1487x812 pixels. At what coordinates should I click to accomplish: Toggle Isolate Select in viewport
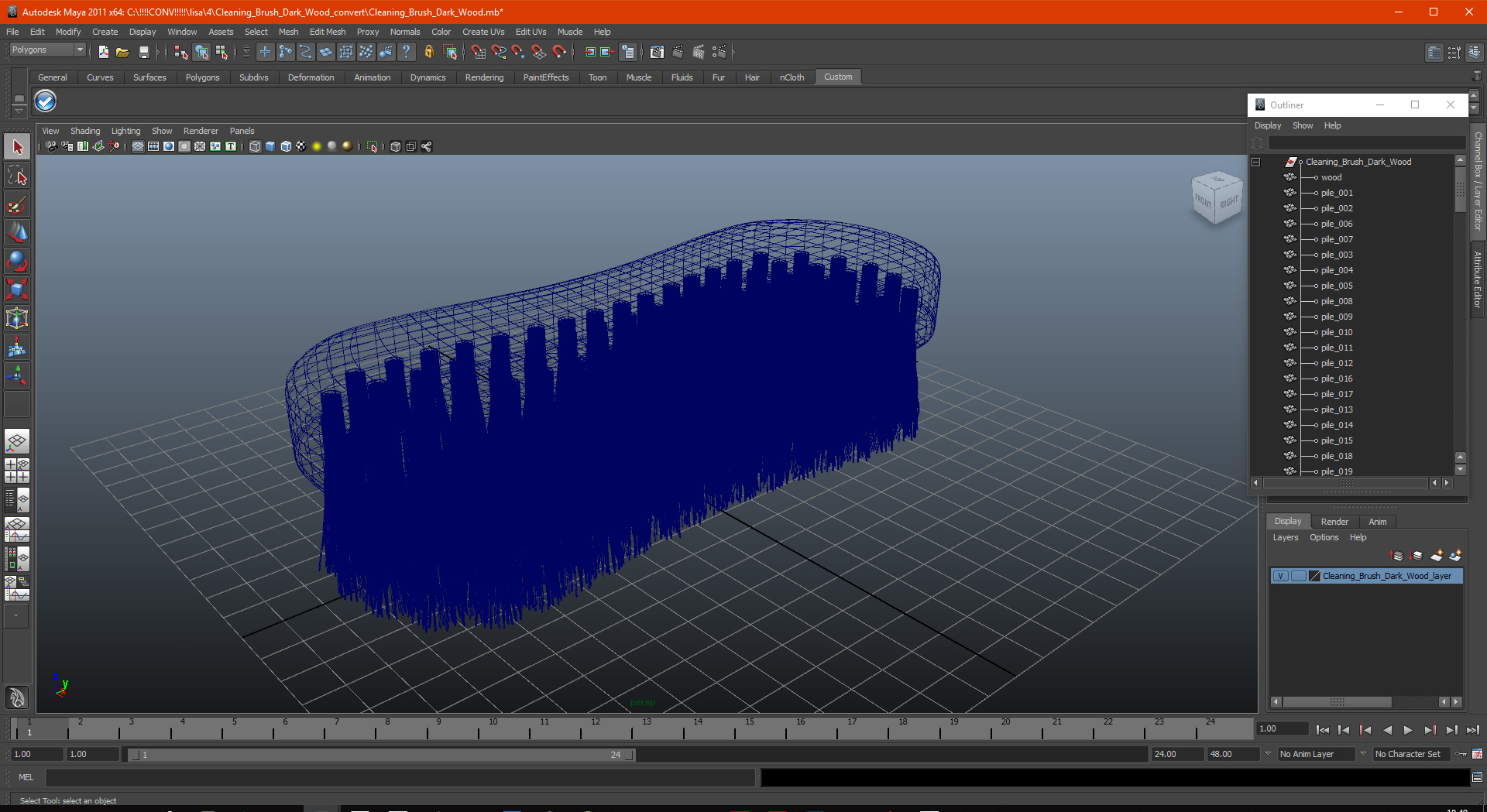[373, 146]
